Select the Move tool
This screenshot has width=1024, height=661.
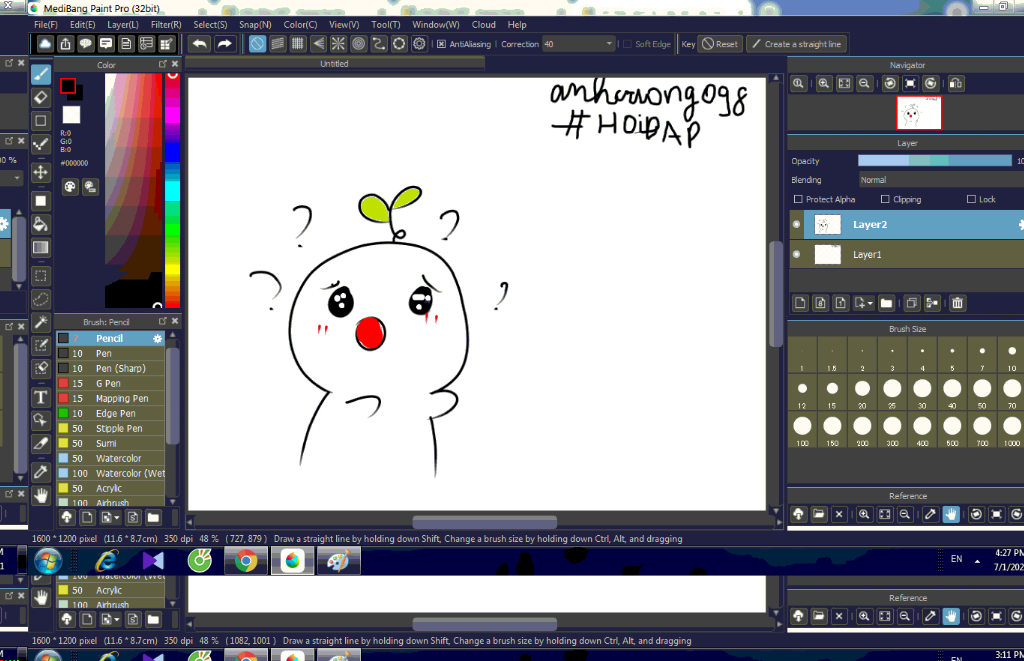tap(40, 172)
